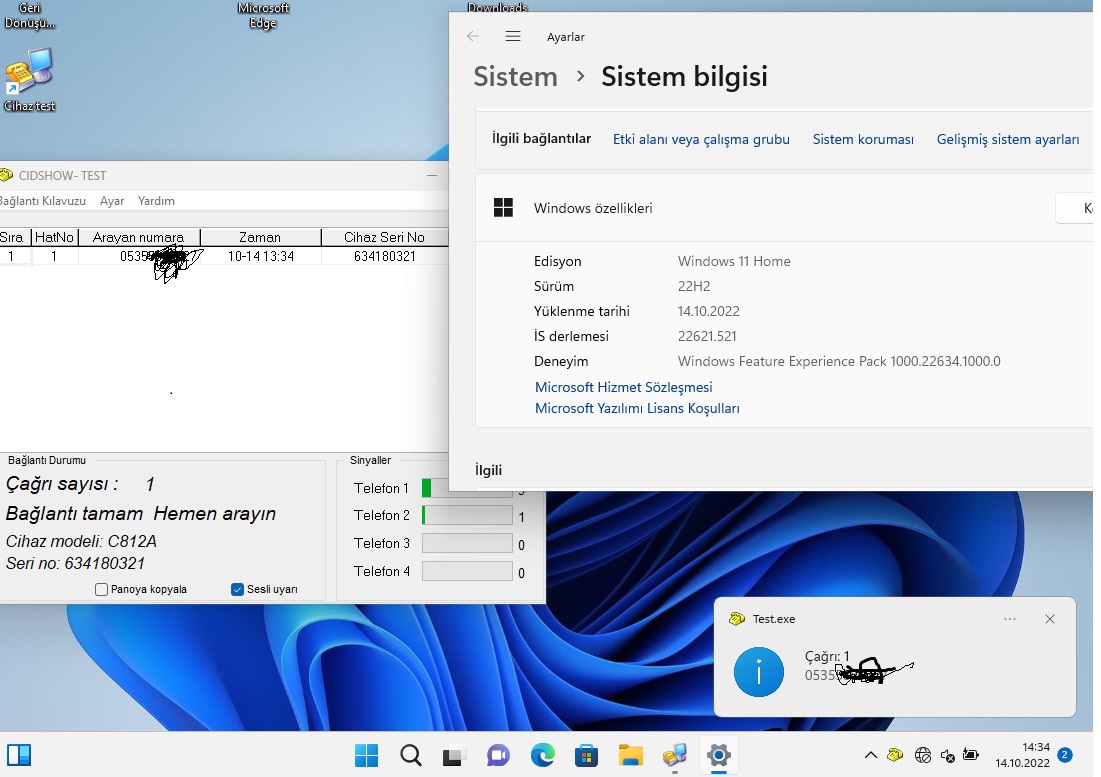This screenshot has width=1101, height=777.
Task: Minimize the CIDSHOW-TEST window
Action: [x=432, y=175]
